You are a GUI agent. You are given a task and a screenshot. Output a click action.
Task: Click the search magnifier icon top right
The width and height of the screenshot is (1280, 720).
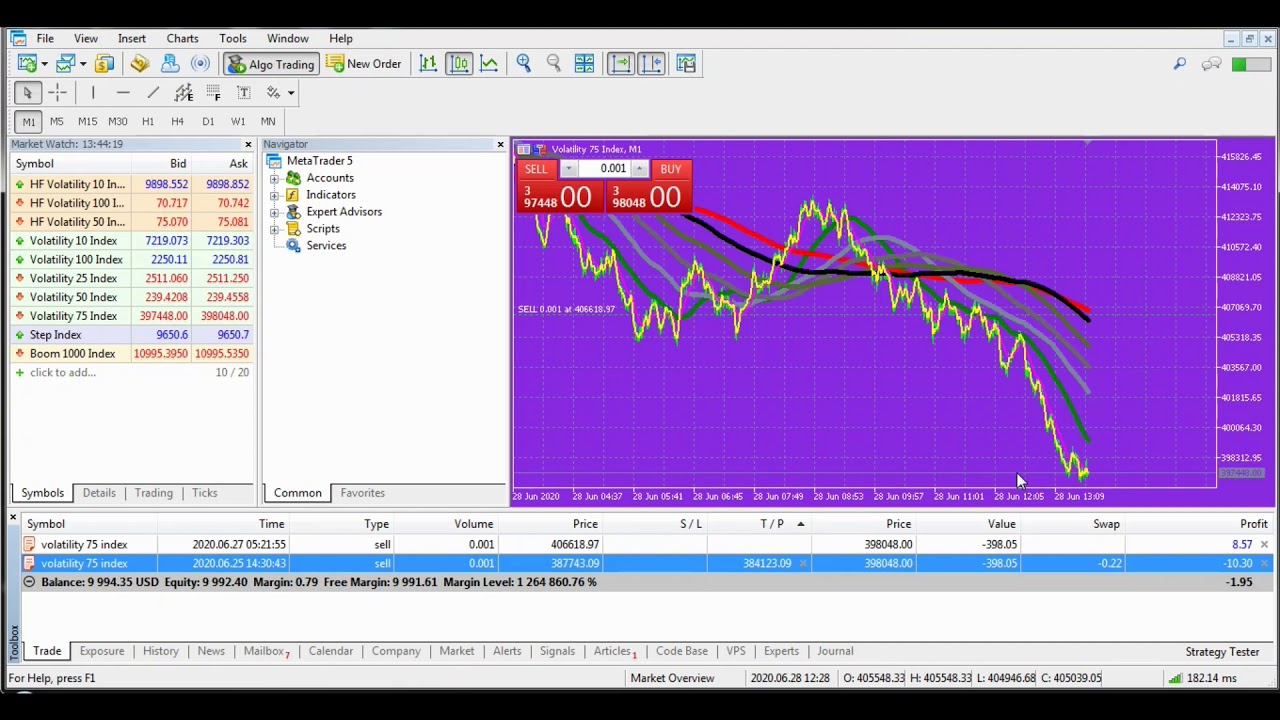pyautogui.click(x=1180, y=64)
